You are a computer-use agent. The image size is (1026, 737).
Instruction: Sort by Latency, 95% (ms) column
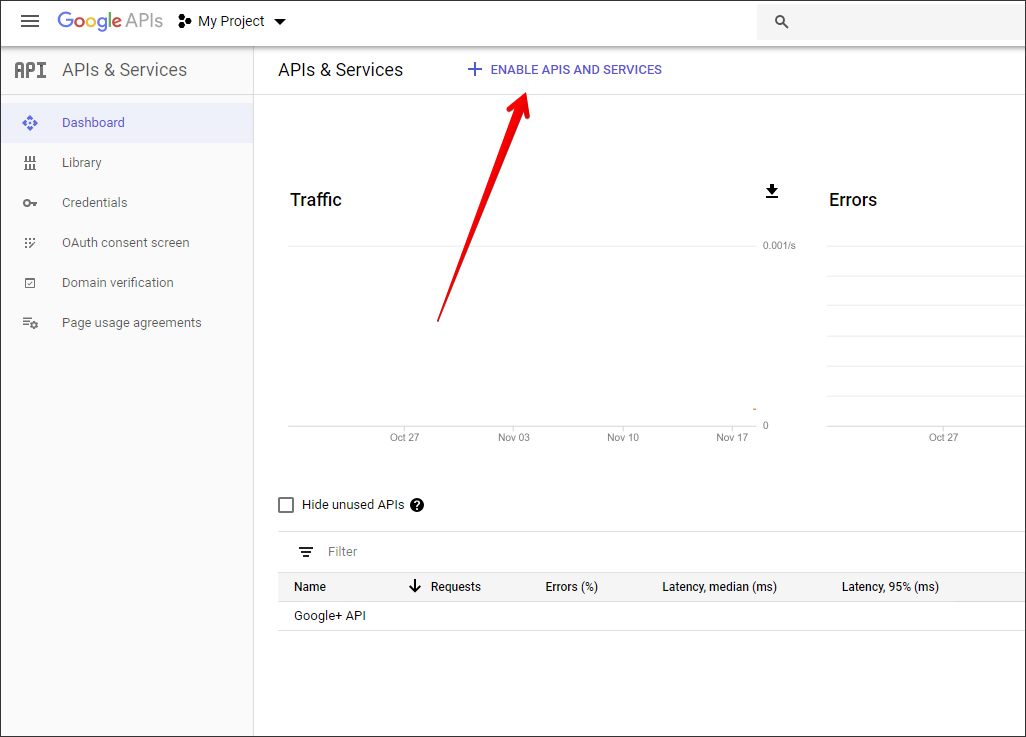[890, 587]
